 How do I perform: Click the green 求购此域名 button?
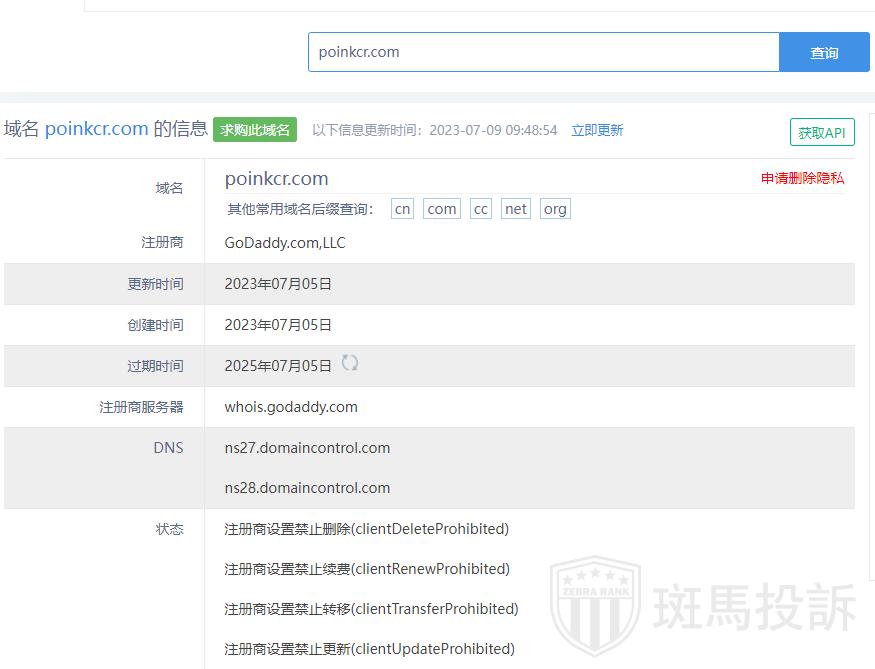point(255,129)
